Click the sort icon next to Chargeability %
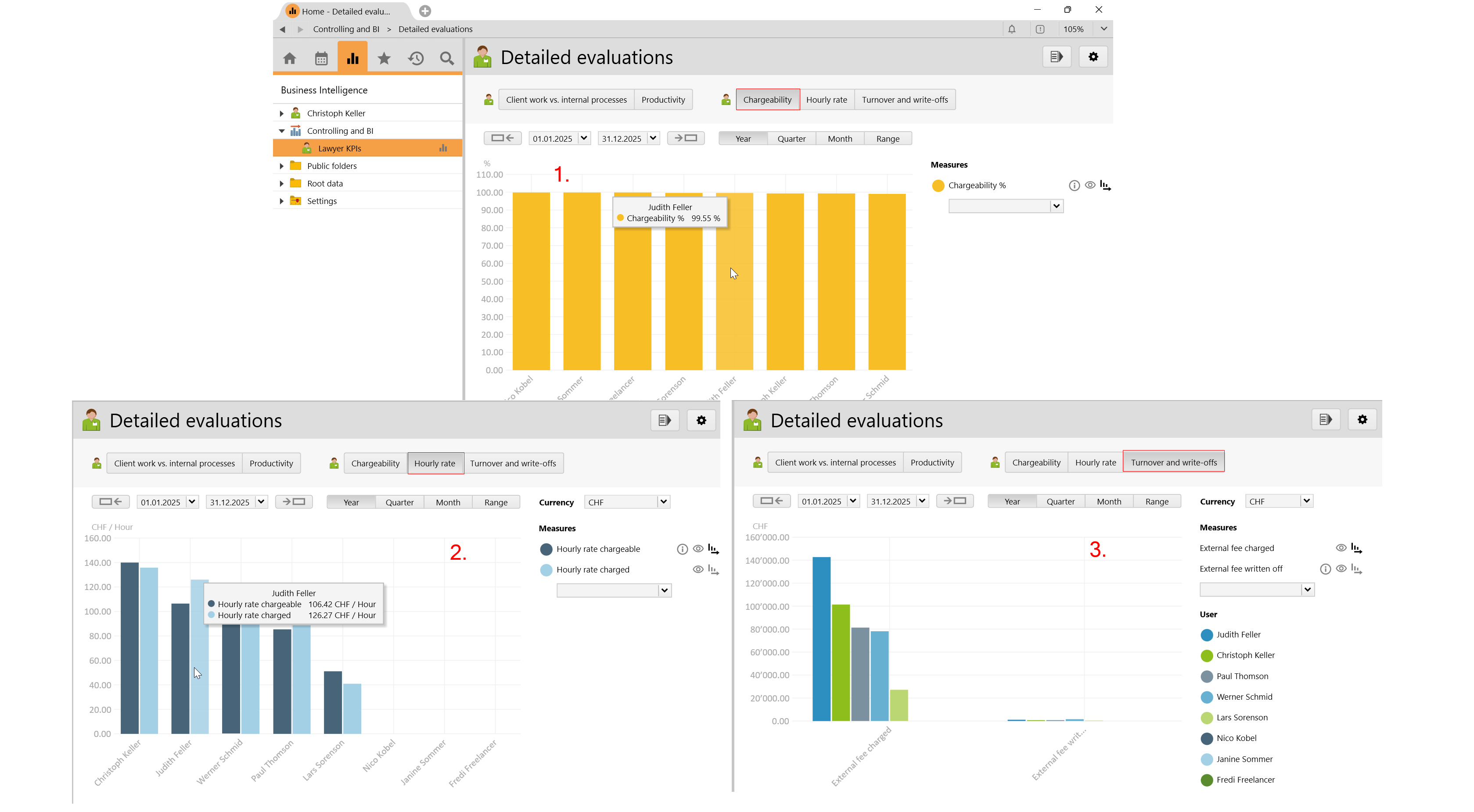 (x=1105, y=186)
